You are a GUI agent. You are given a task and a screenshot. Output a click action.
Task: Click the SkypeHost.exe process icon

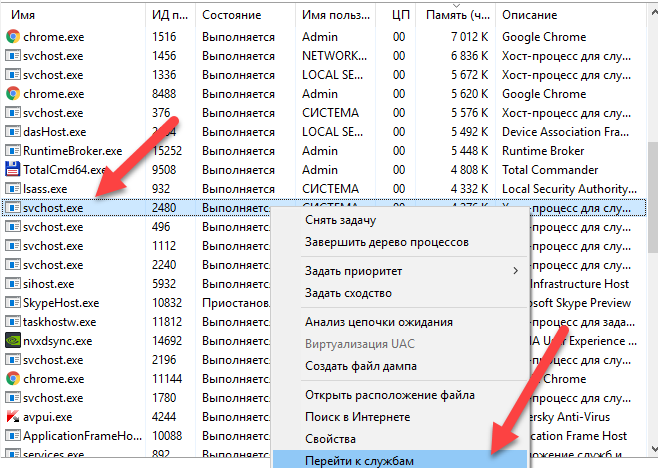[x=13, y=302]
